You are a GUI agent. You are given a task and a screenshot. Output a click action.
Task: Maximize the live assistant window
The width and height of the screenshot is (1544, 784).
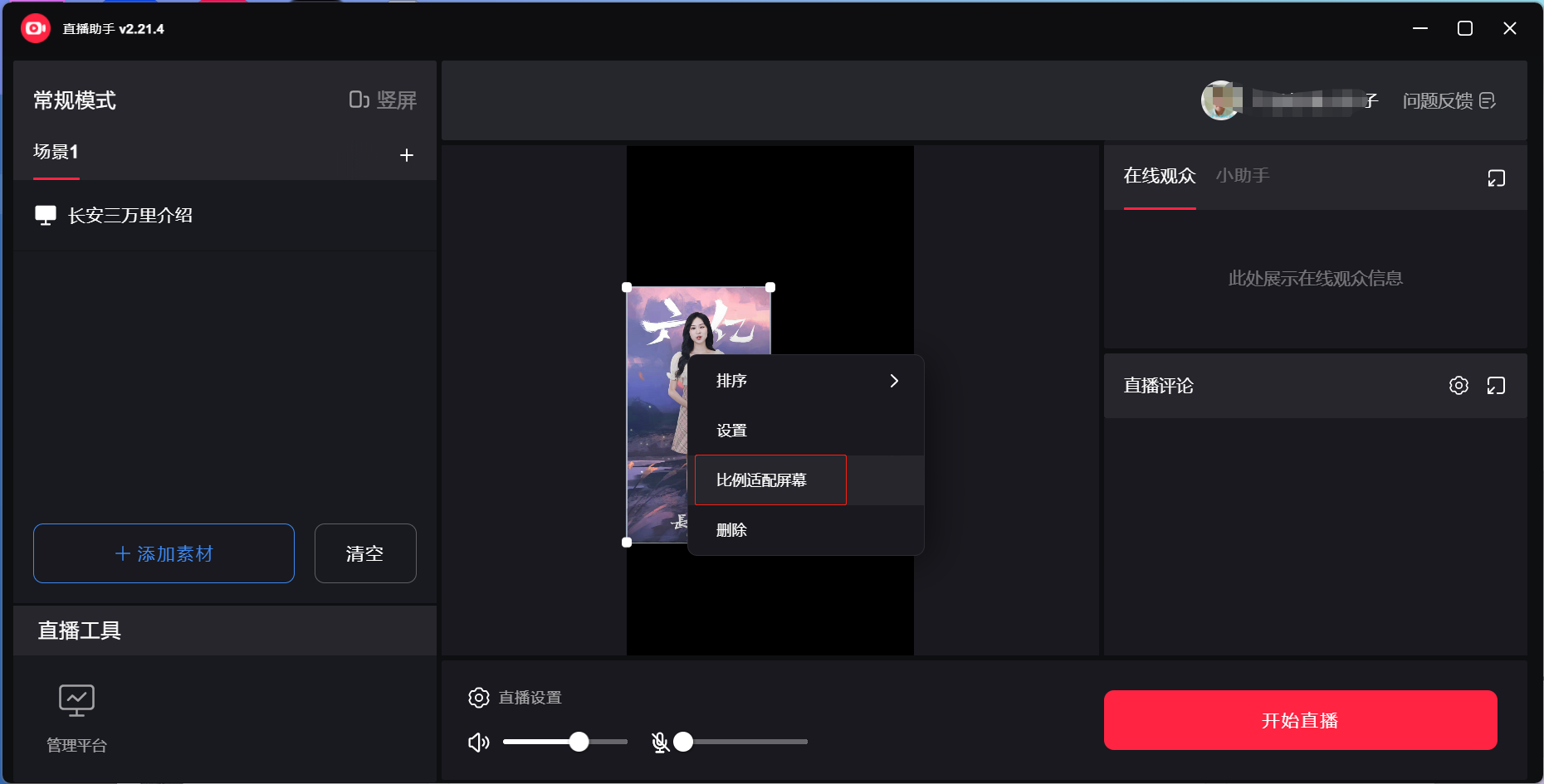pyautogui.click(x=1465, y=28)
